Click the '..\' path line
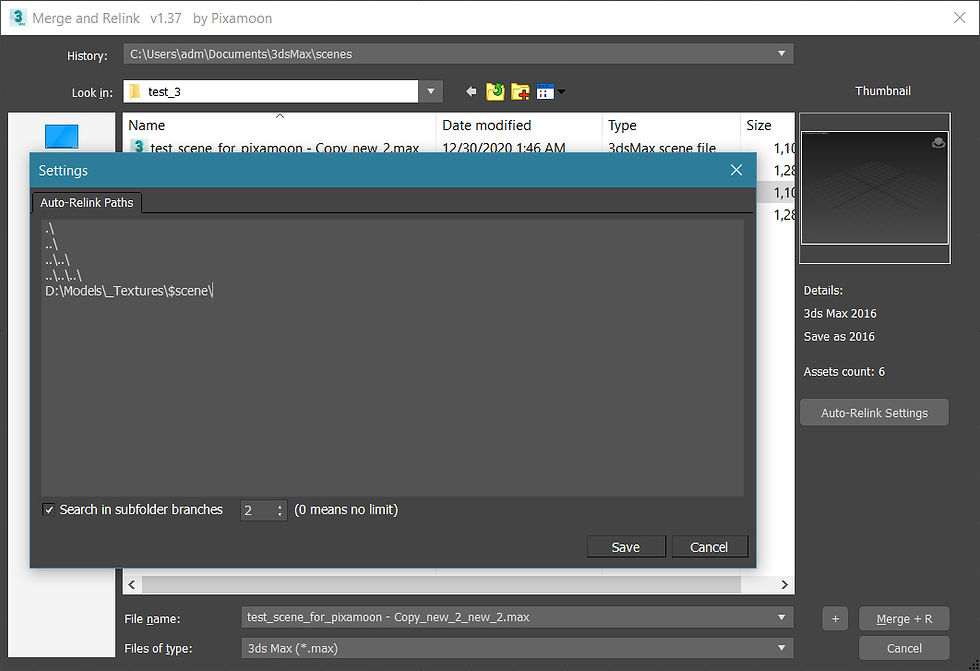 pyautogui.click(x=51, y=244)
